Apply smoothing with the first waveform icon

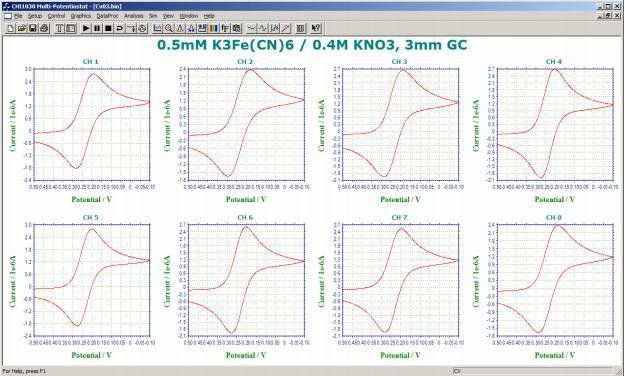pos(252,28)
